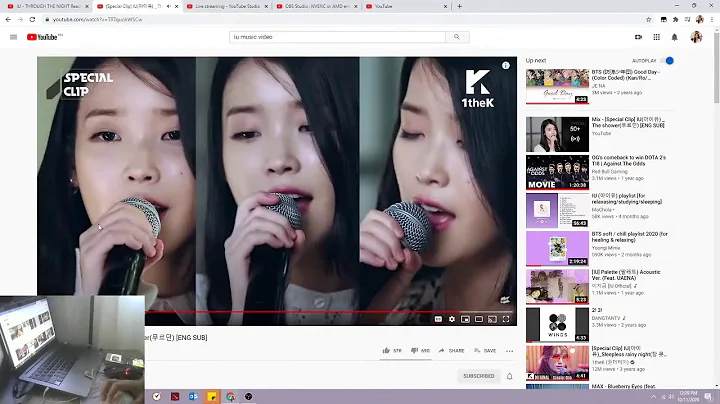
Task: Click the youtube.com address bar
Action: (342, 19)
